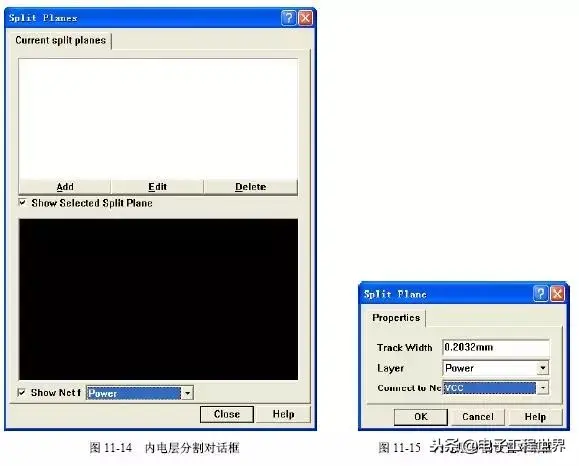The height and width of the screenshot is (466, 579).
Task: Click the X icon in Split Plane title bar
Action: click(557, 294)
